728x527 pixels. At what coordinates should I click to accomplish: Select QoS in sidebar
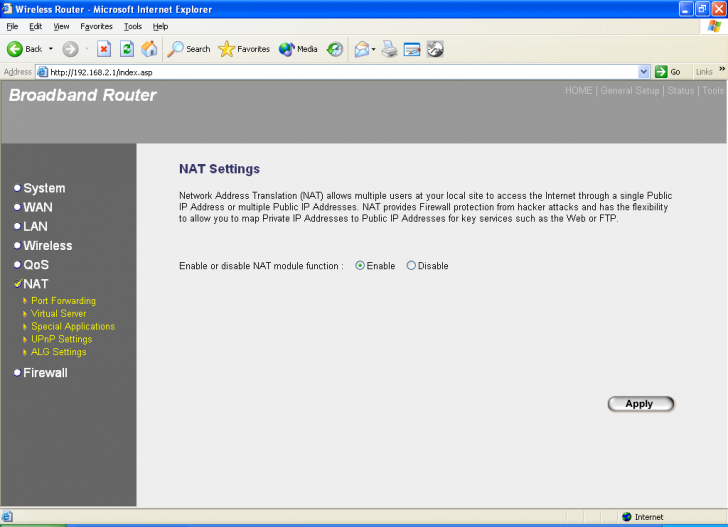(36, 265)
